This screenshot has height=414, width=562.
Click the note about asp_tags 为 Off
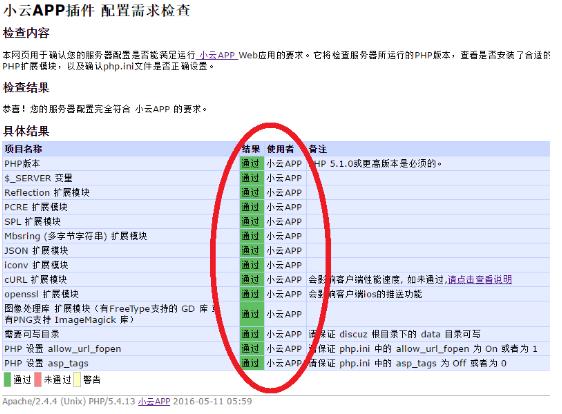point(408,363)
